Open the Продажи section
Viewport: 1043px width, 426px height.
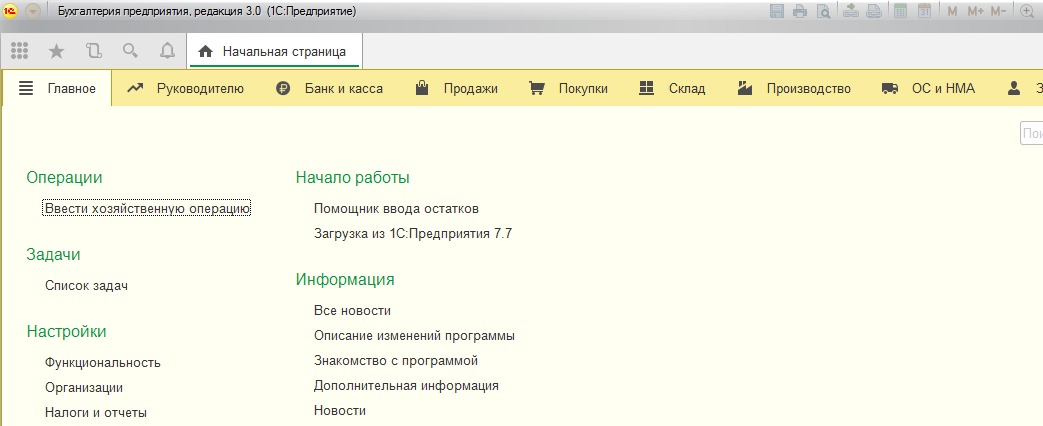[x=456, y=89]
